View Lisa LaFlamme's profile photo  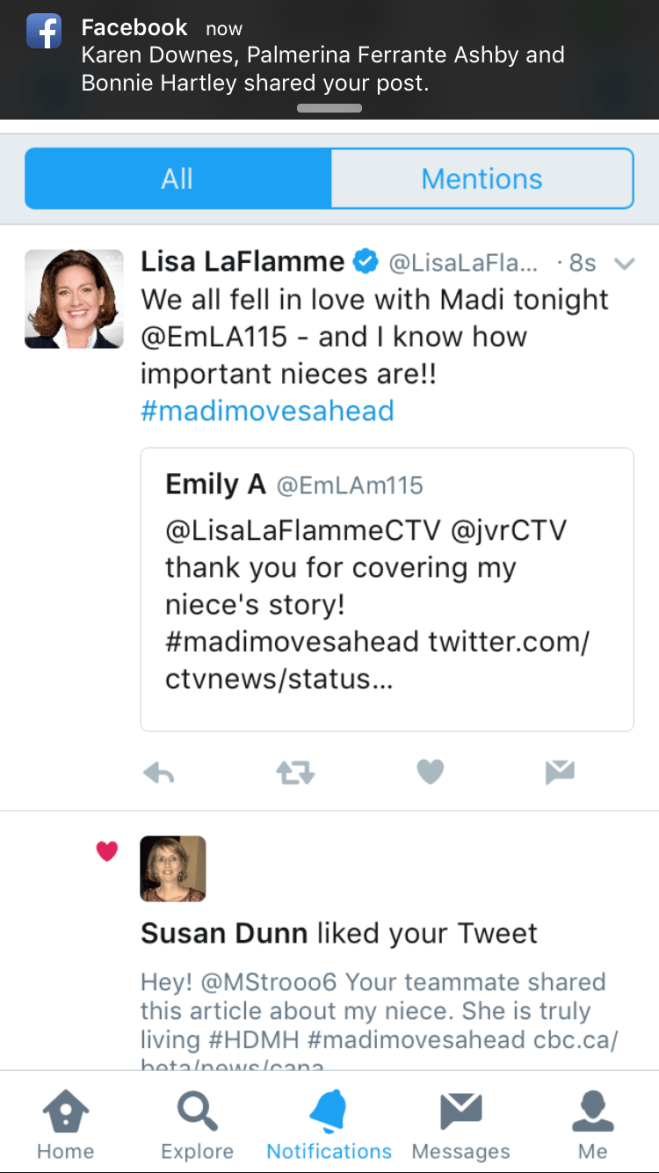coord(66,299)
